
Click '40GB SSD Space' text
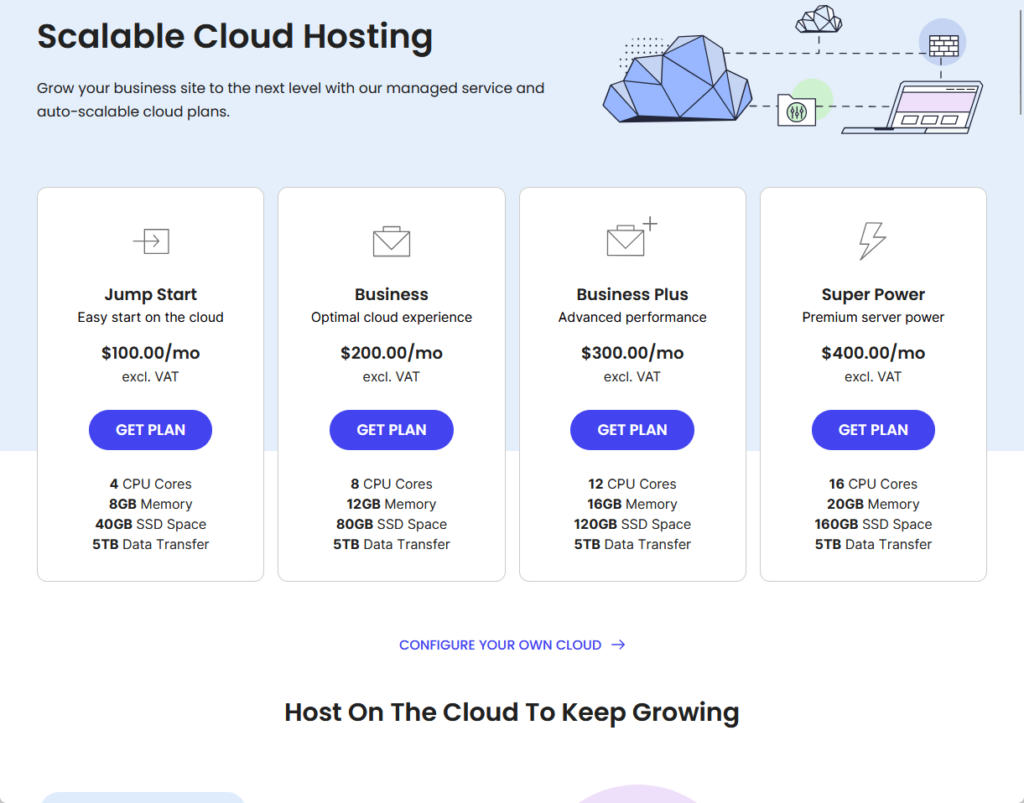point(150,524)
